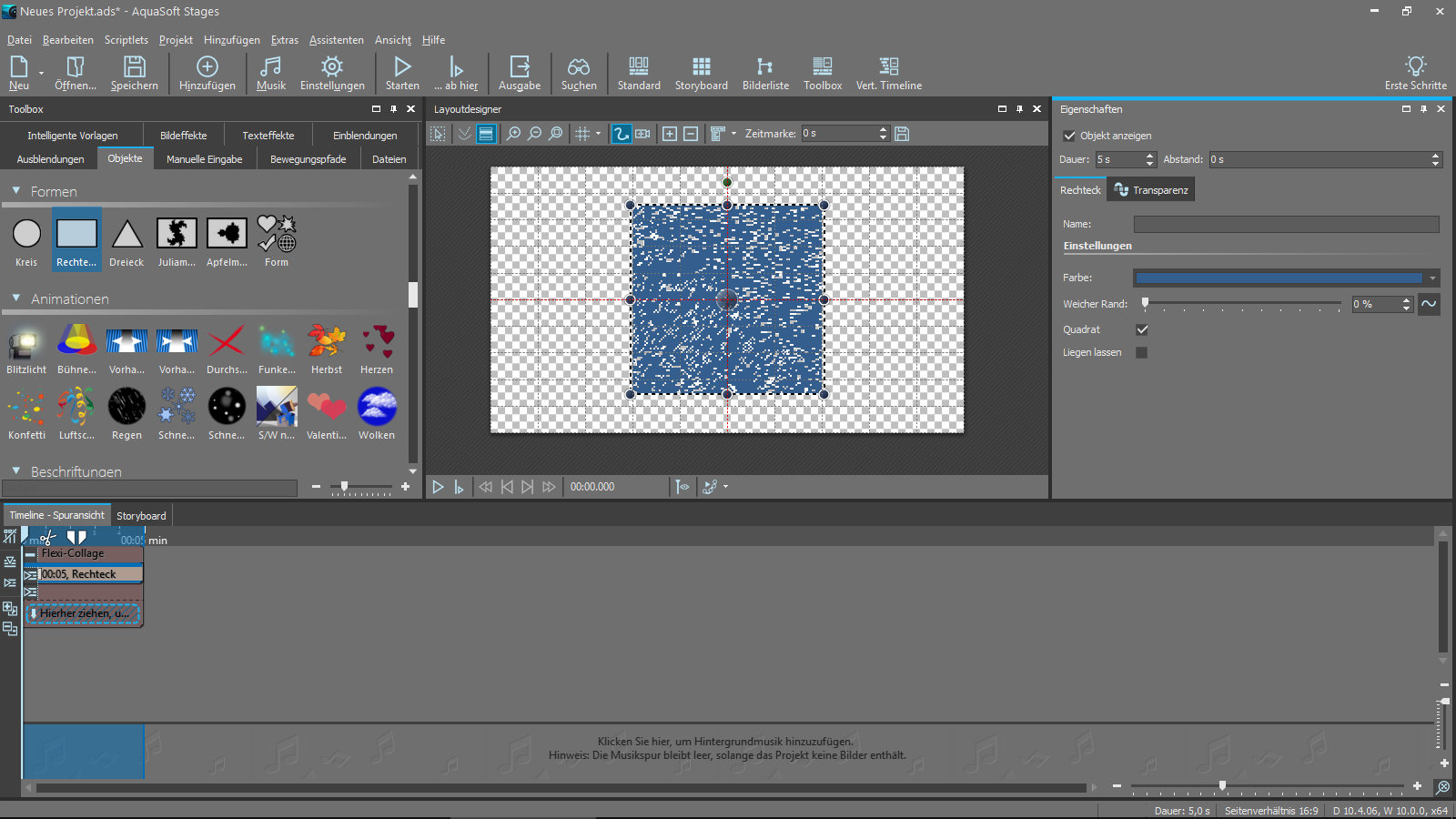This screenshot has height=819, width=1456.
Task: Uncheck the Quadrat checkbox
Action: pyautogui.click(x=1142, y=329)
